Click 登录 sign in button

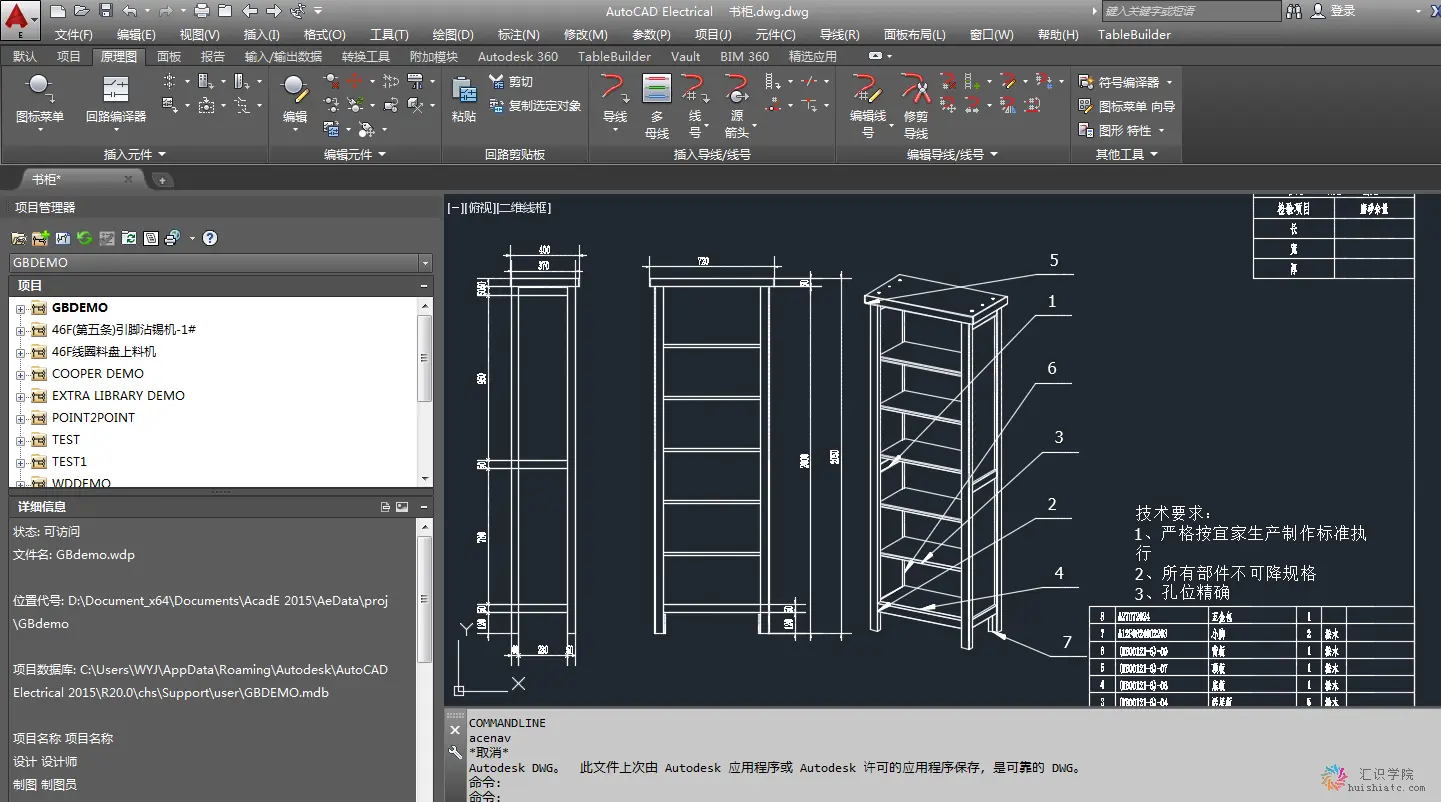[1334, 11]
